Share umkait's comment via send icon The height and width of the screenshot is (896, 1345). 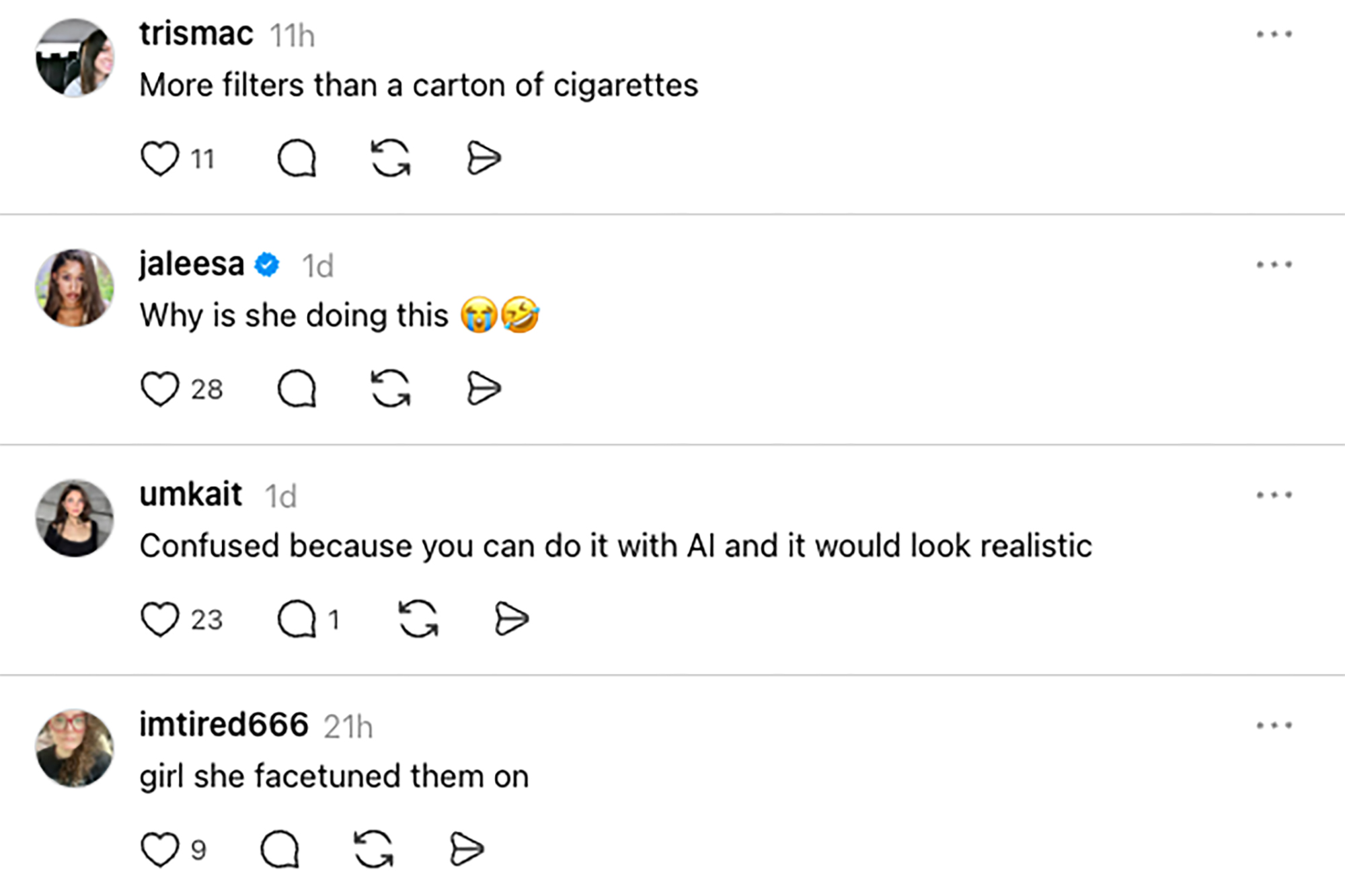coord(511,619)
